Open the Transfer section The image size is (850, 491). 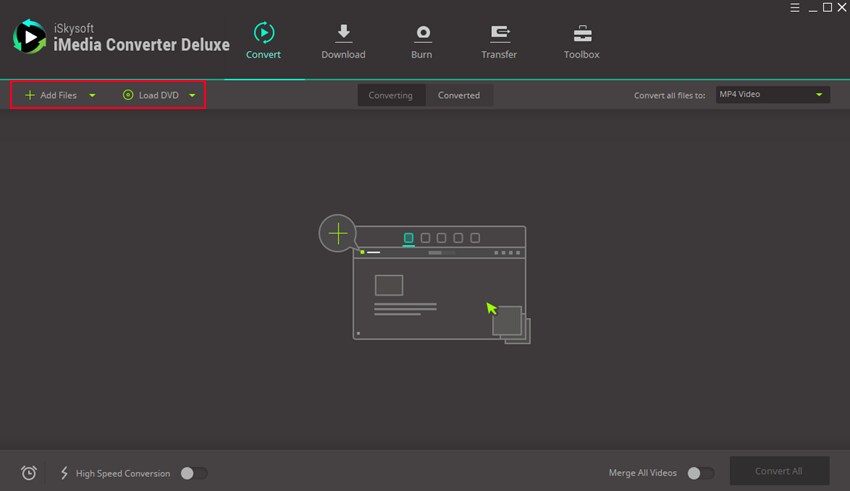(x=499, y=42)
